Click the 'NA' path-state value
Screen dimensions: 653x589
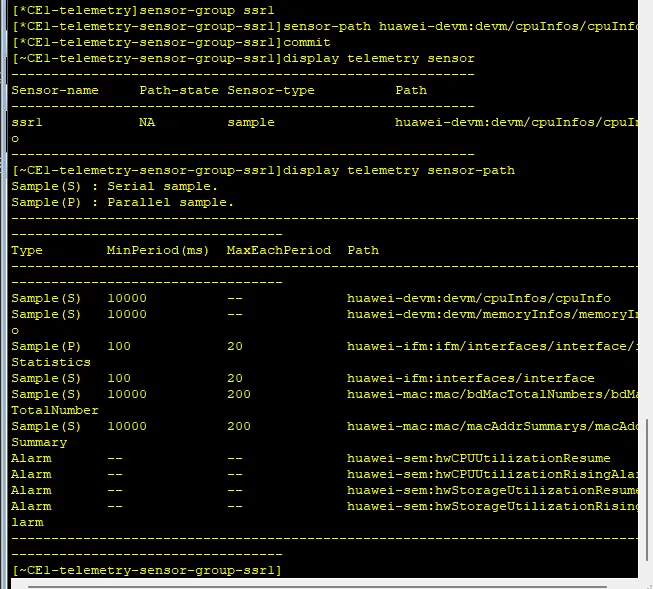(147, 122)
